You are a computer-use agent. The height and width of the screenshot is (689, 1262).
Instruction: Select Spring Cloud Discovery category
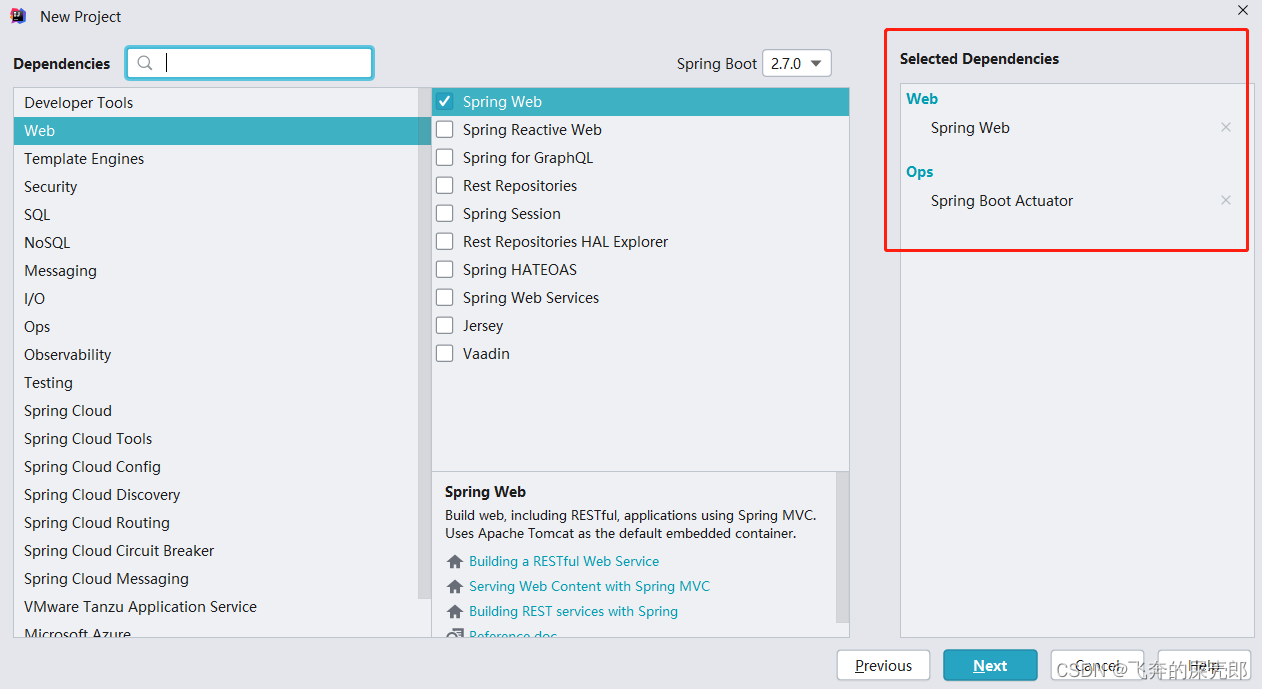[216, 495]
